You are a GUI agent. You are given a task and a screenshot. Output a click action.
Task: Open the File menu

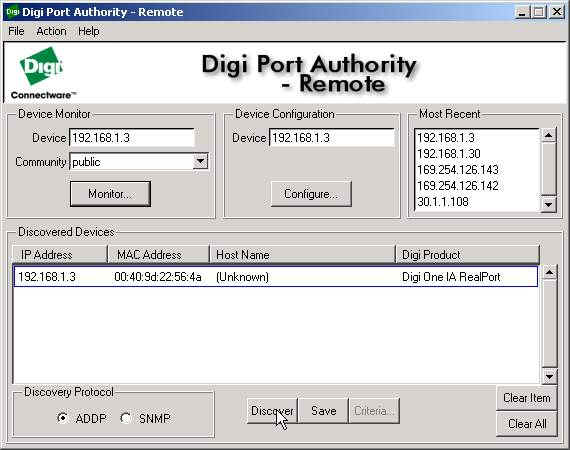point(16,31)
